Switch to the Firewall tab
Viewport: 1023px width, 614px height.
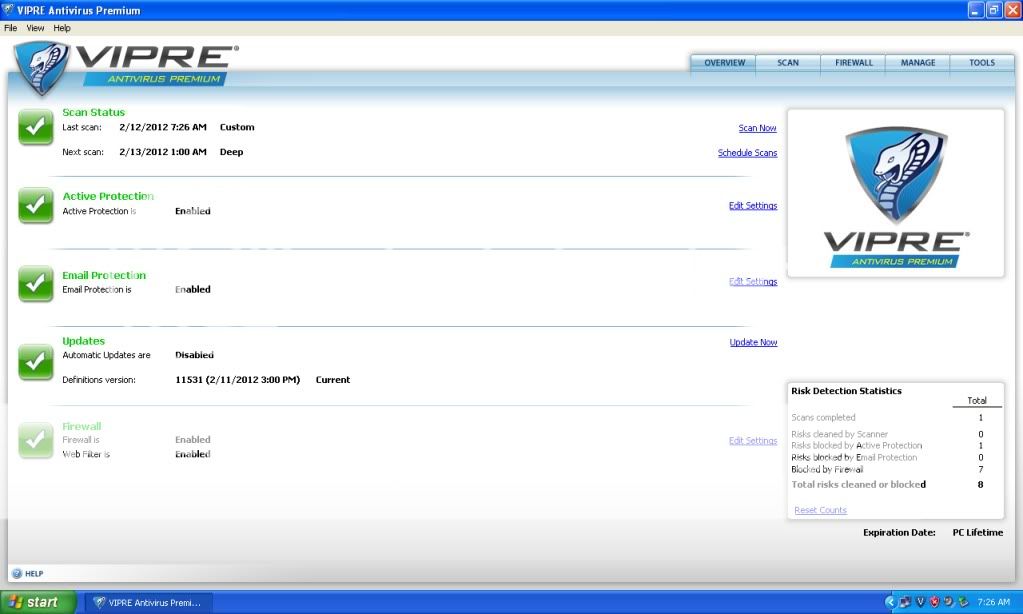click(853, 63)
